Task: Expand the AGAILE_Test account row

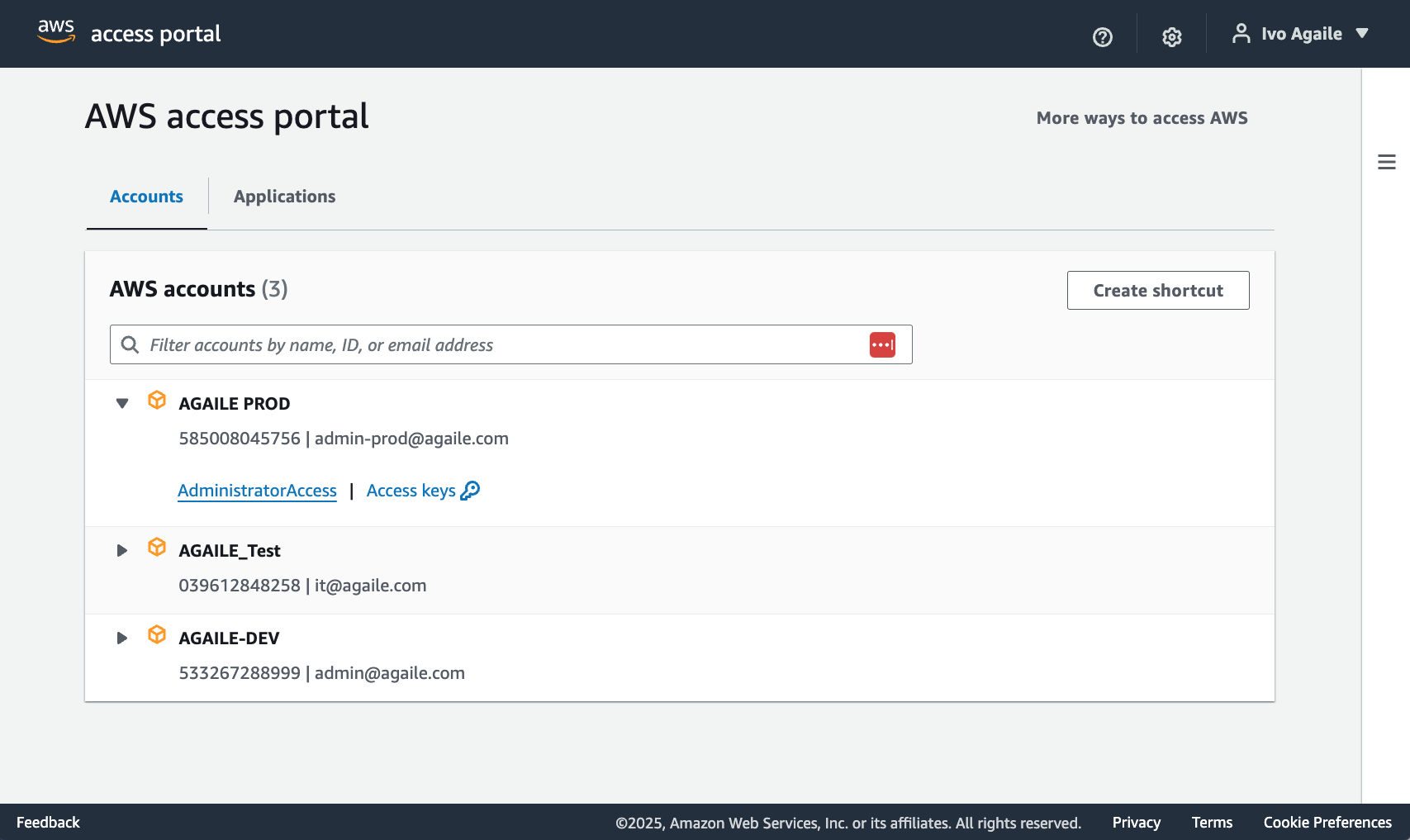Action: tap(122, 550)
